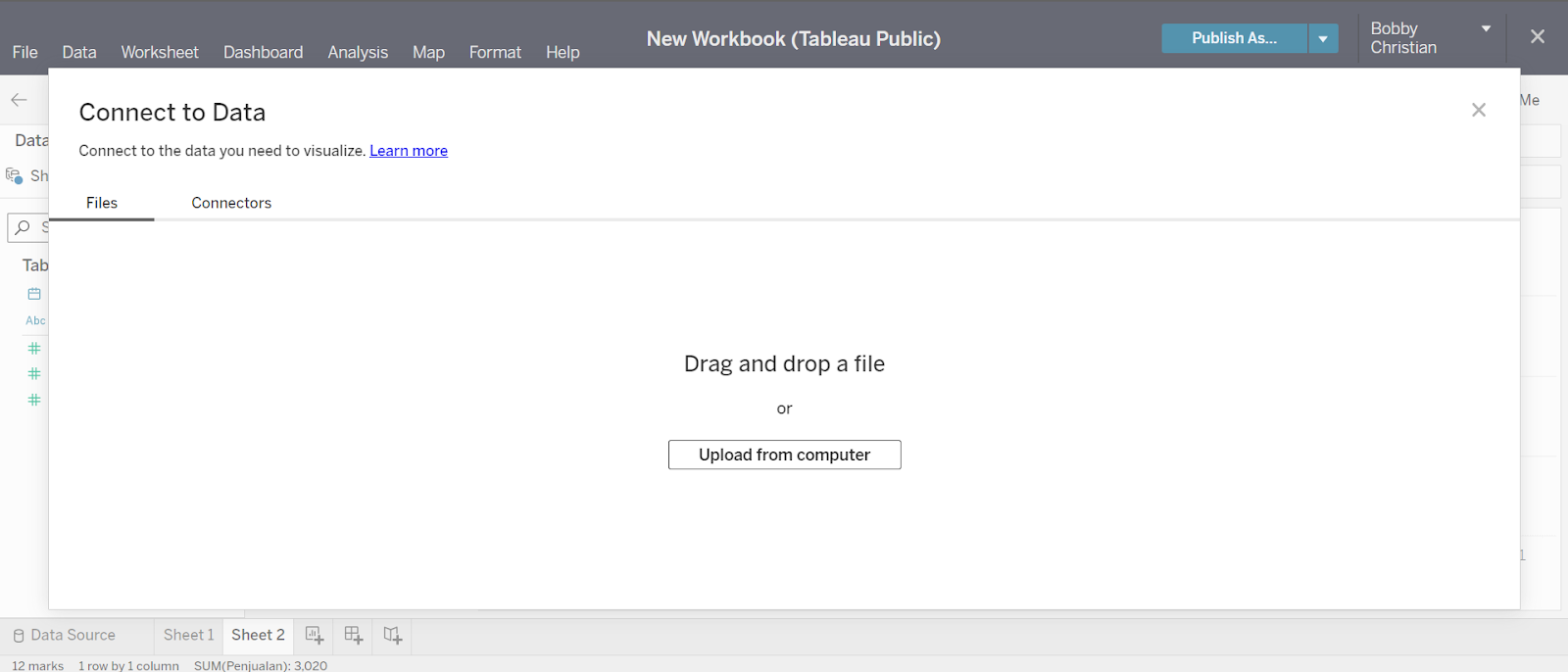Select the Files tab
Image resolution: width=1568 pixels, height=672 pixels.
pos(102,203)
